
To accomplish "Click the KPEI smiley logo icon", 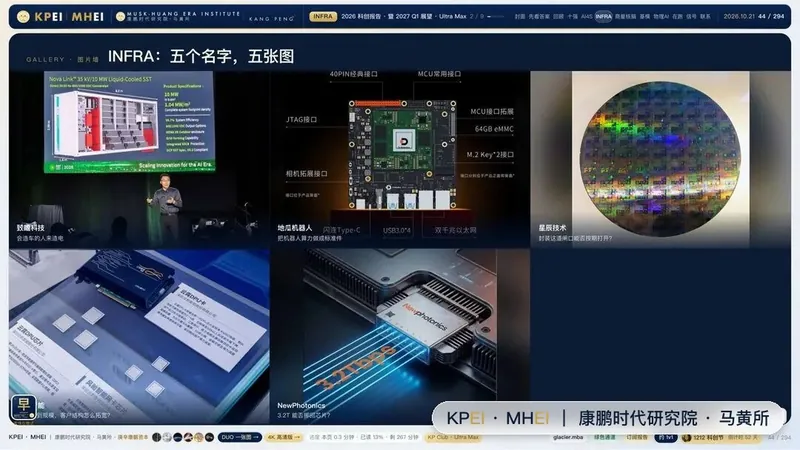I will coord(23,17).
